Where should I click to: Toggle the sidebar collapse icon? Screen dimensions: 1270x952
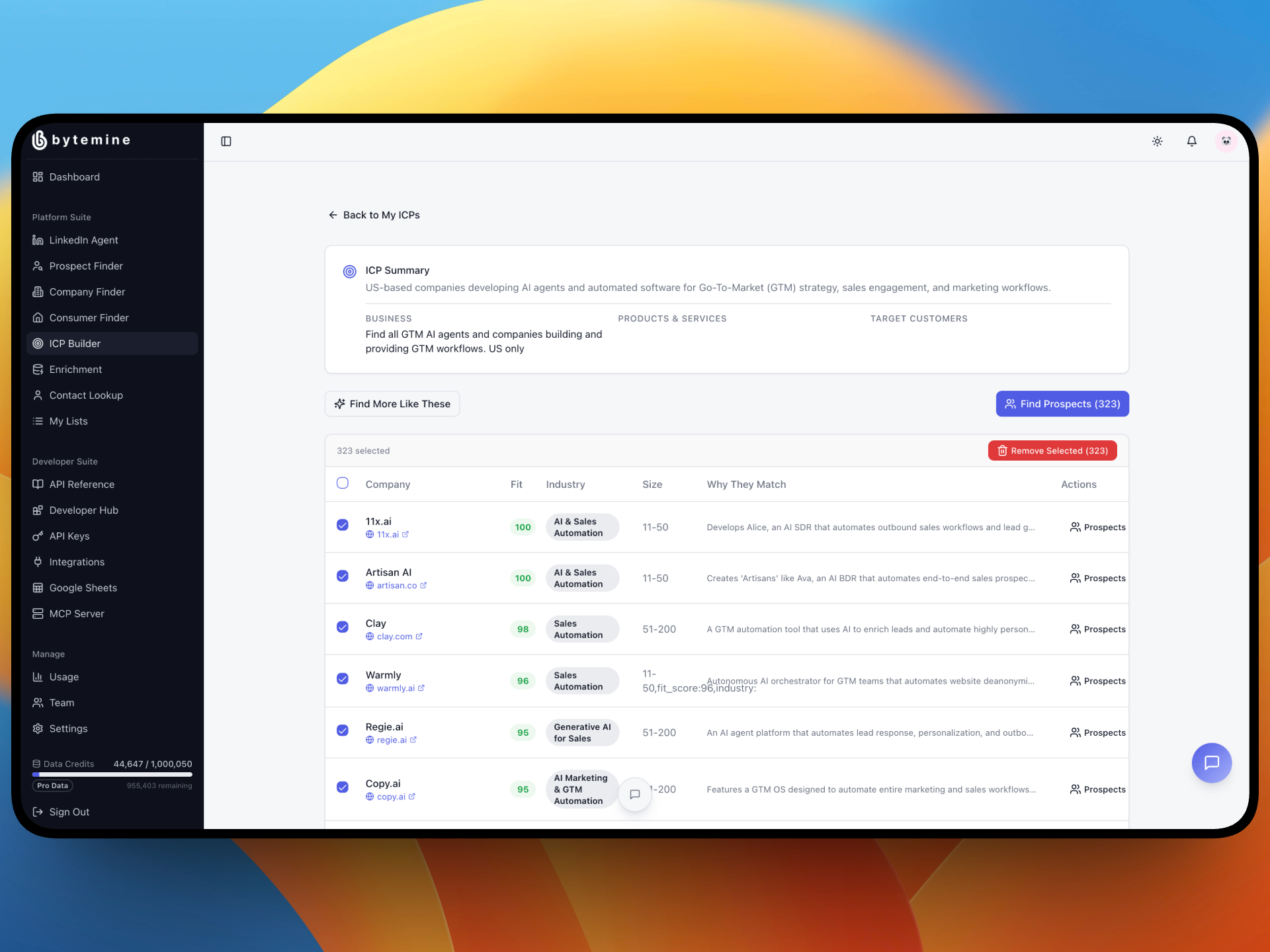click(226, 141)
